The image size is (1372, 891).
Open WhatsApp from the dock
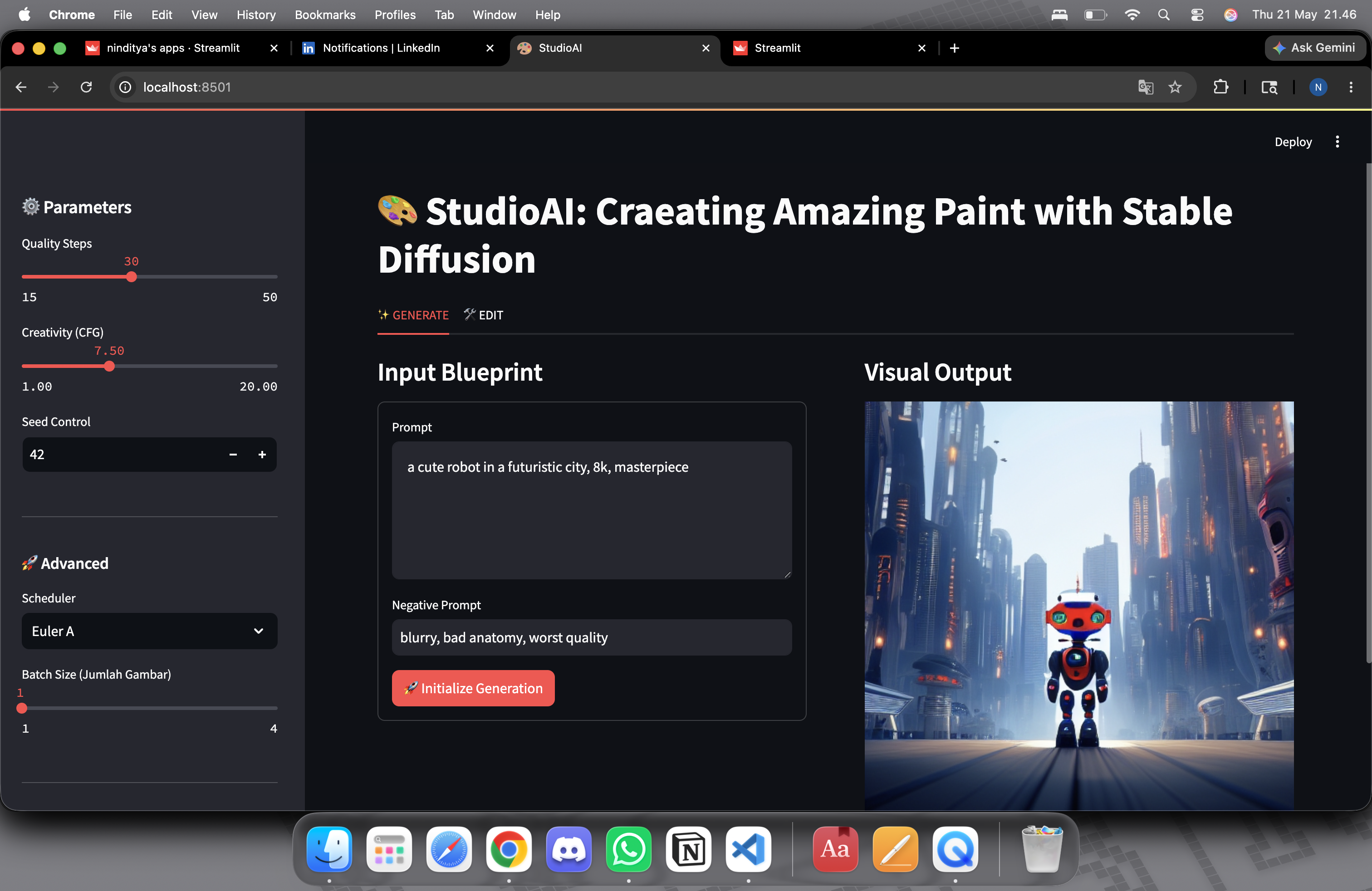pos(628,850)
